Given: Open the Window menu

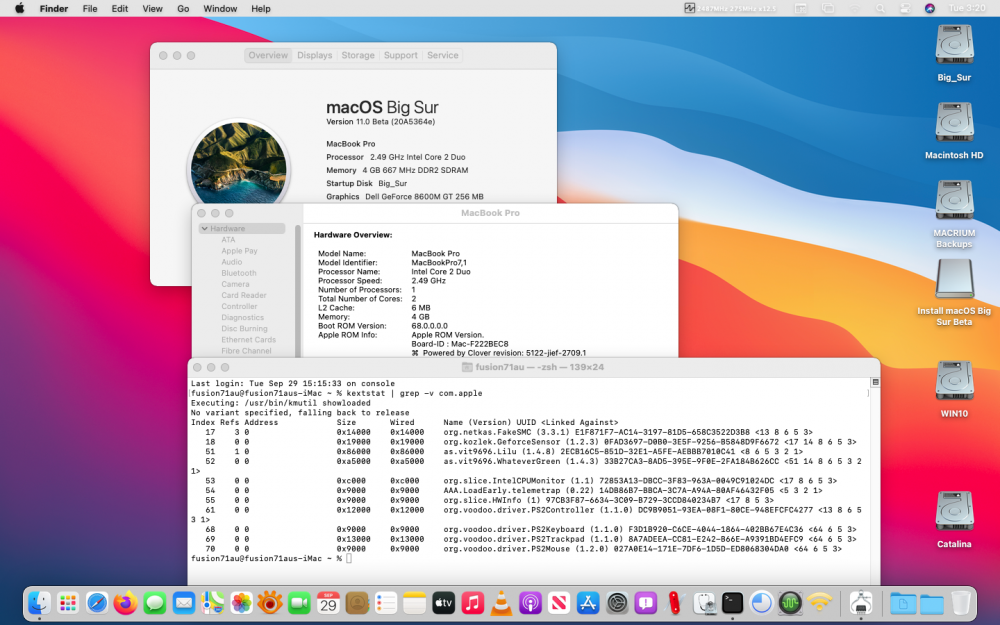Looking at the screenshot, I should click(220, 8).
